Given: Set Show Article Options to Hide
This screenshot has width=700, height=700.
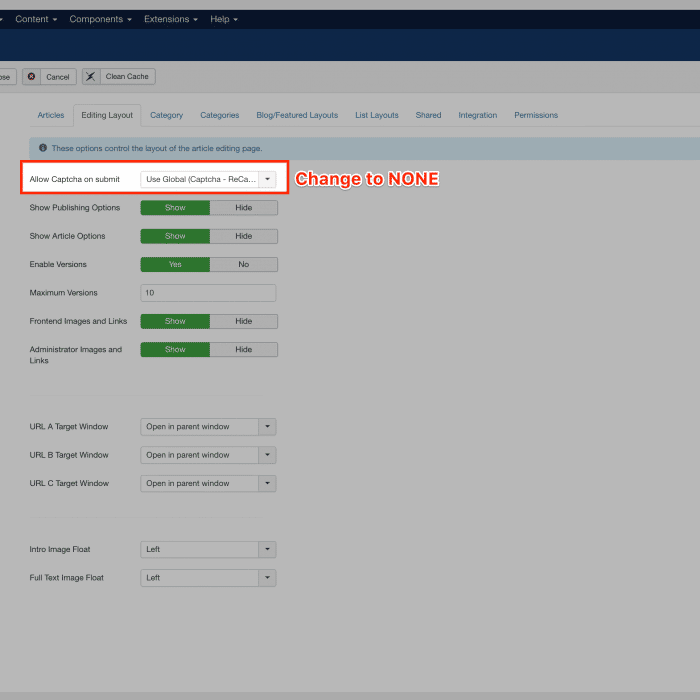Looking at the screenshot, I should 243,236.
